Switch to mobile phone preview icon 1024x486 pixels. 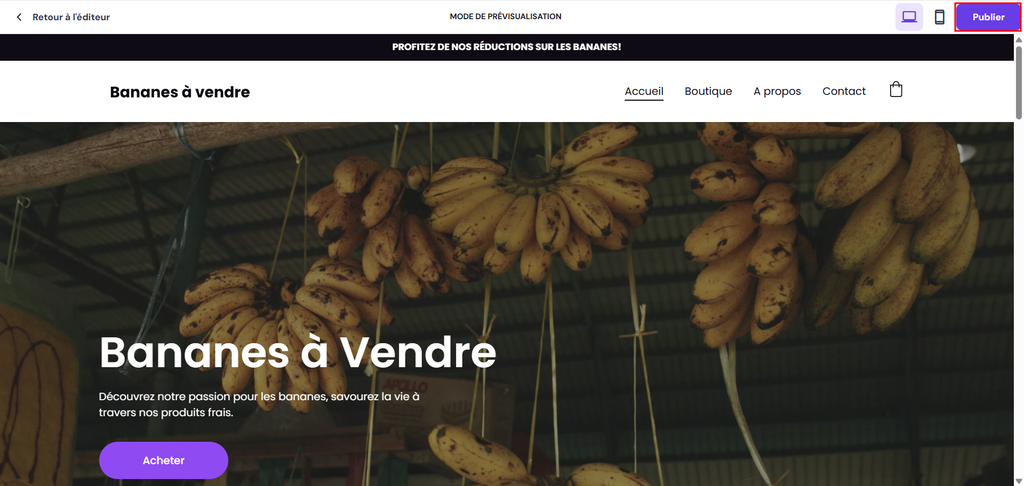[x=939, y=17]
